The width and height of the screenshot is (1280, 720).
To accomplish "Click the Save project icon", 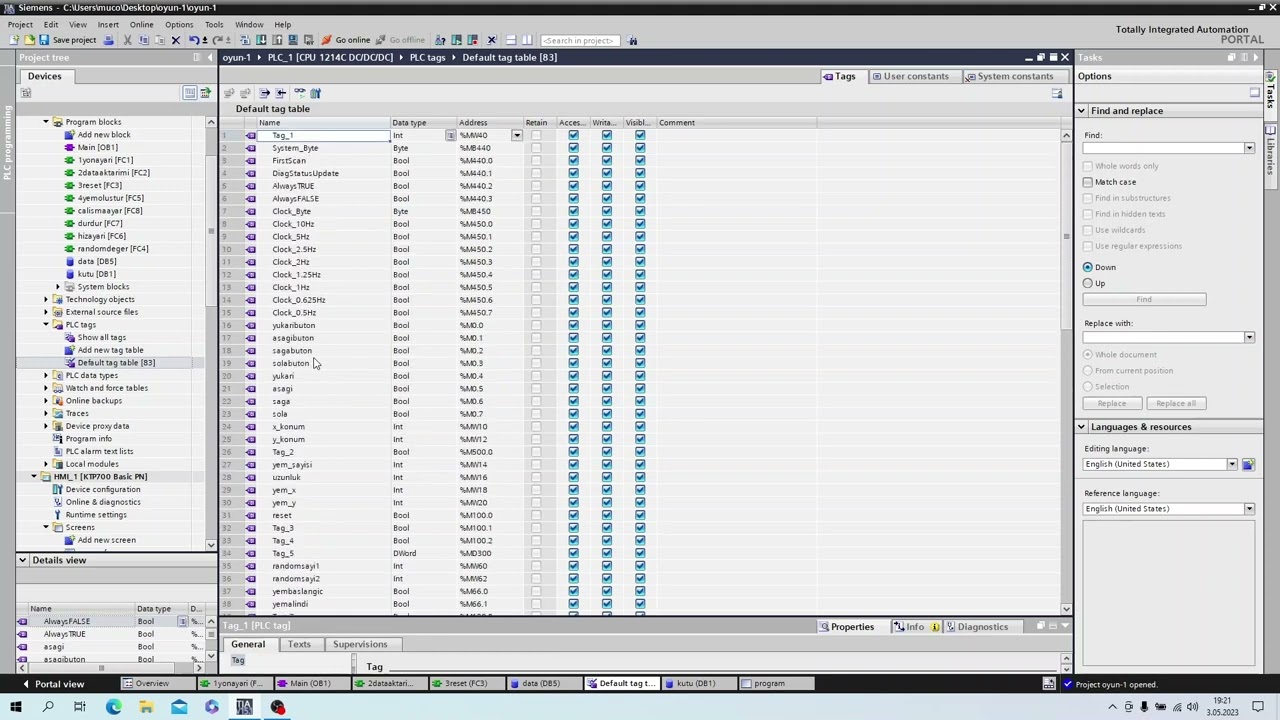I will [44, 40].
